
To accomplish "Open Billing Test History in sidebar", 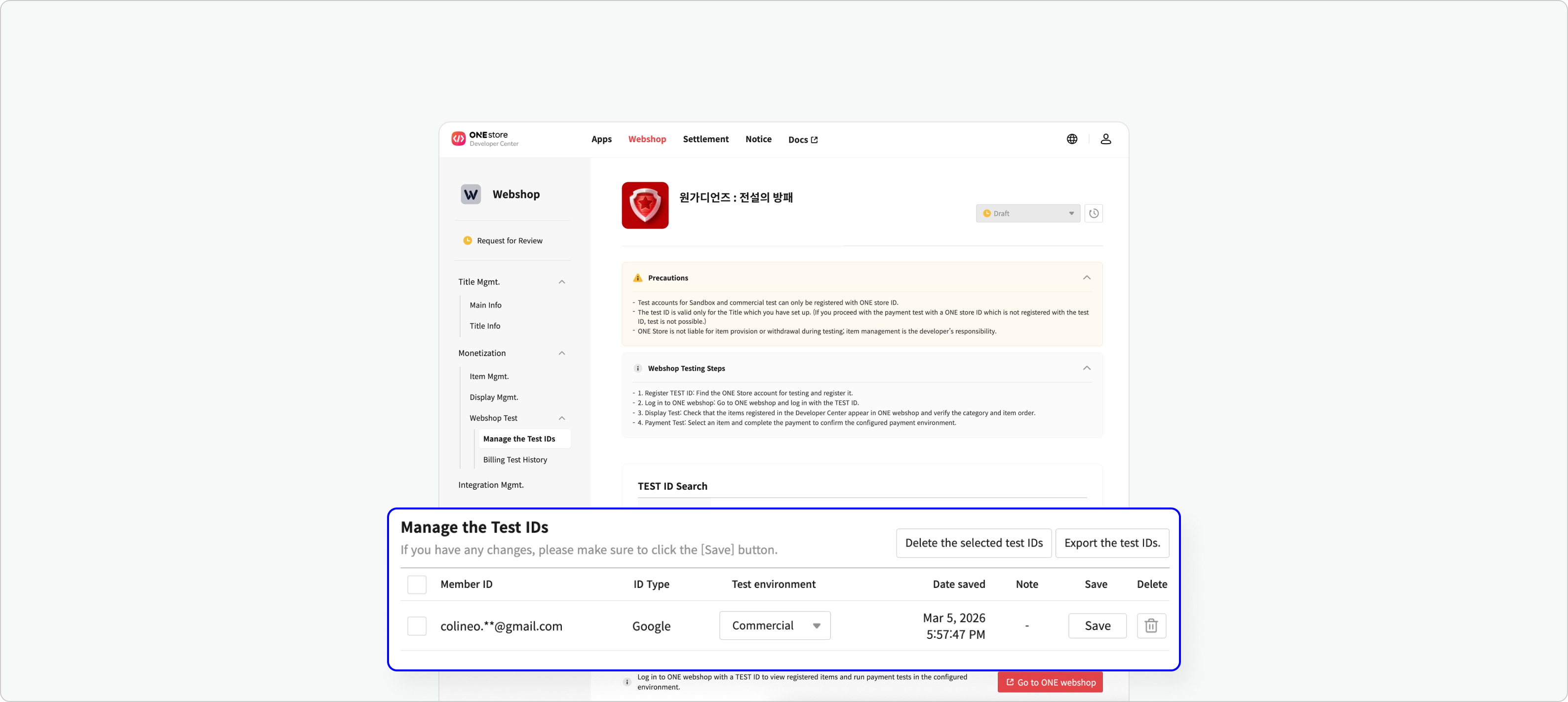I will [515, 460].
